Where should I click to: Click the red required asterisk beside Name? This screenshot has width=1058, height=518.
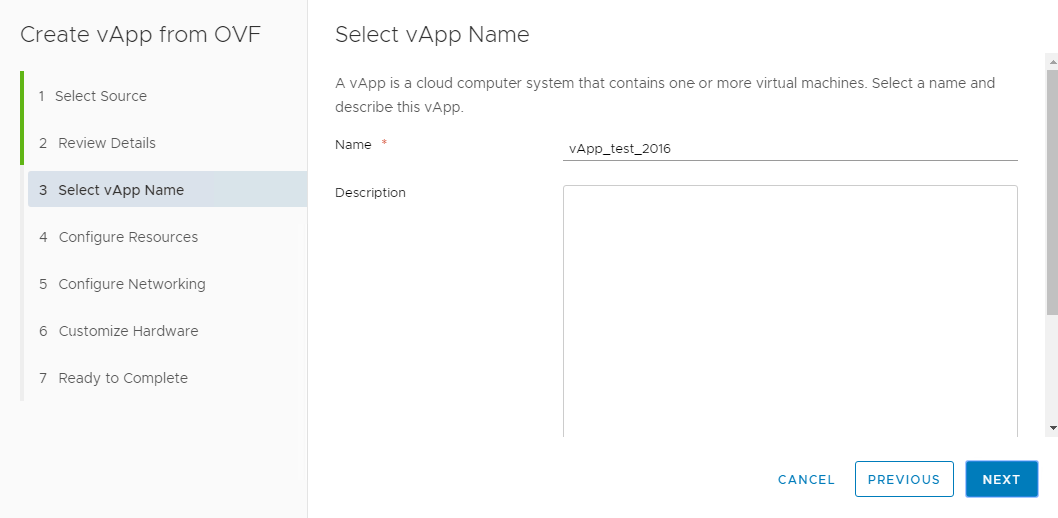pyautogui.click(x=385, y=144)
